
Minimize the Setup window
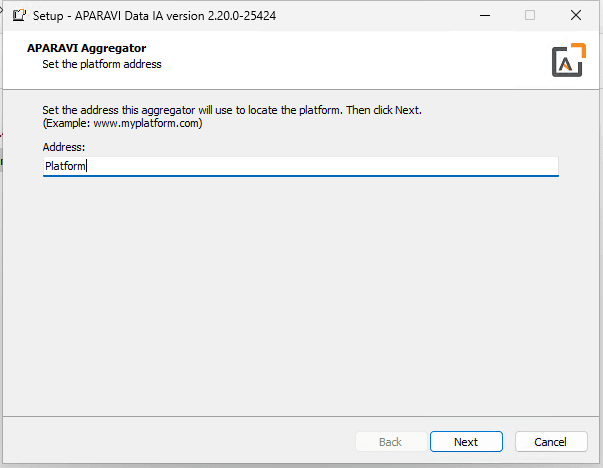[485, 15]
